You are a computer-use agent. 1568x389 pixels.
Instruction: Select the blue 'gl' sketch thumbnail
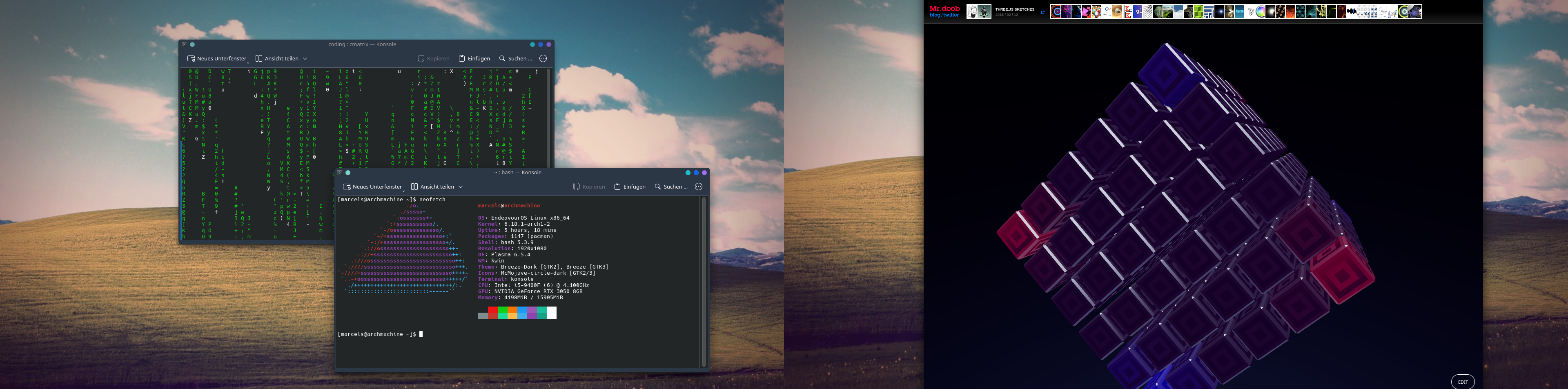pyautogui.click(x=1137, y=11)
